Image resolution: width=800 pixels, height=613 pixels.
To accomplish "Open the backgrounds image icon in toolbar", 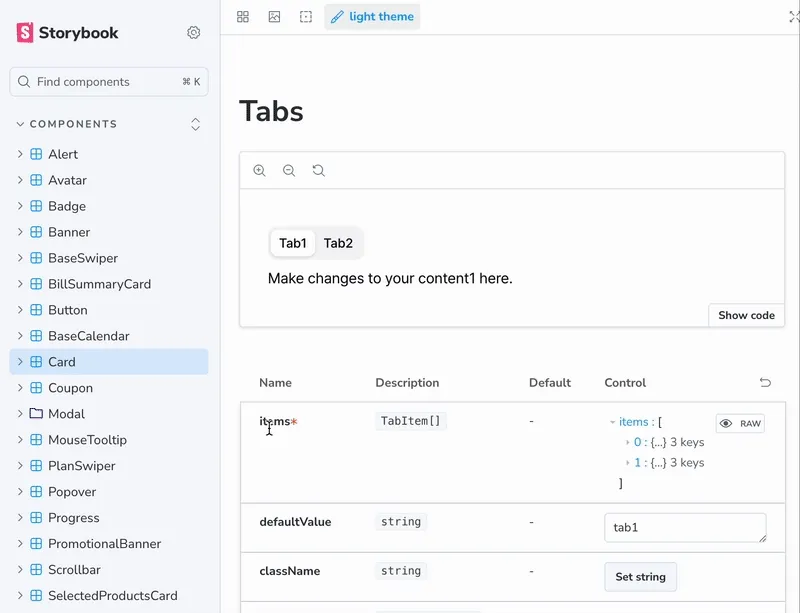I will [274, 17].
